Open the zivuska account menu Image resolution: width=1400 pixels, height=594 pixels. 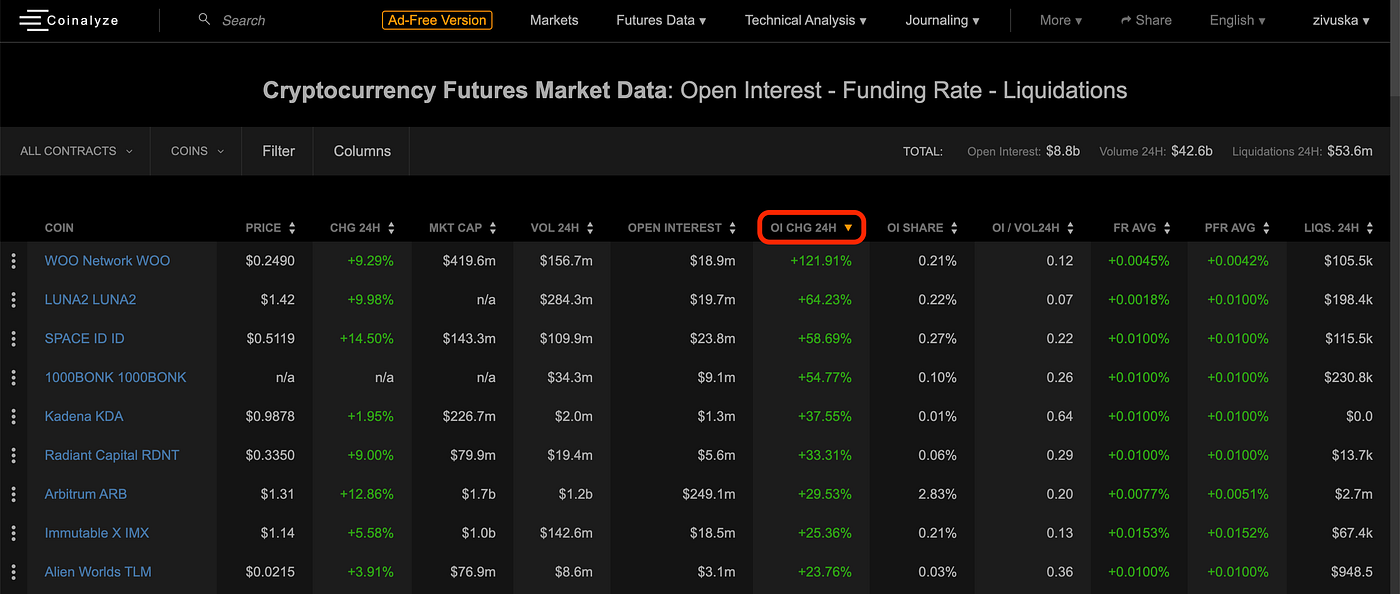click(x=1341, y=20)
